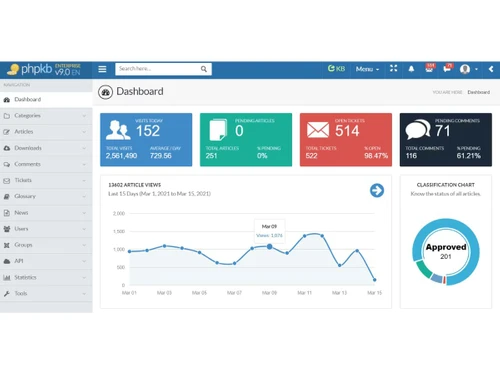Click the Users group icon in sidebar
This screenshot has height=375, width=500.
pos(7,229)
